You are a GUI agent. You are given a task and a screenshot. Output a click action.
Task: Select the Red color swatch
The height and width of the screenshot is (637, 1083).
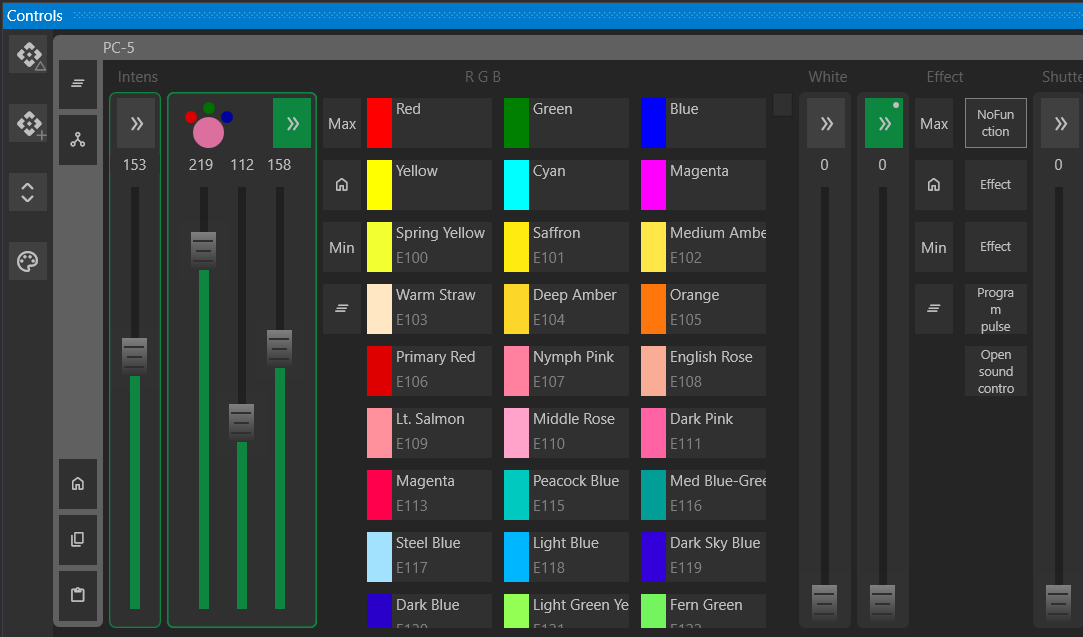coord(429,124)
